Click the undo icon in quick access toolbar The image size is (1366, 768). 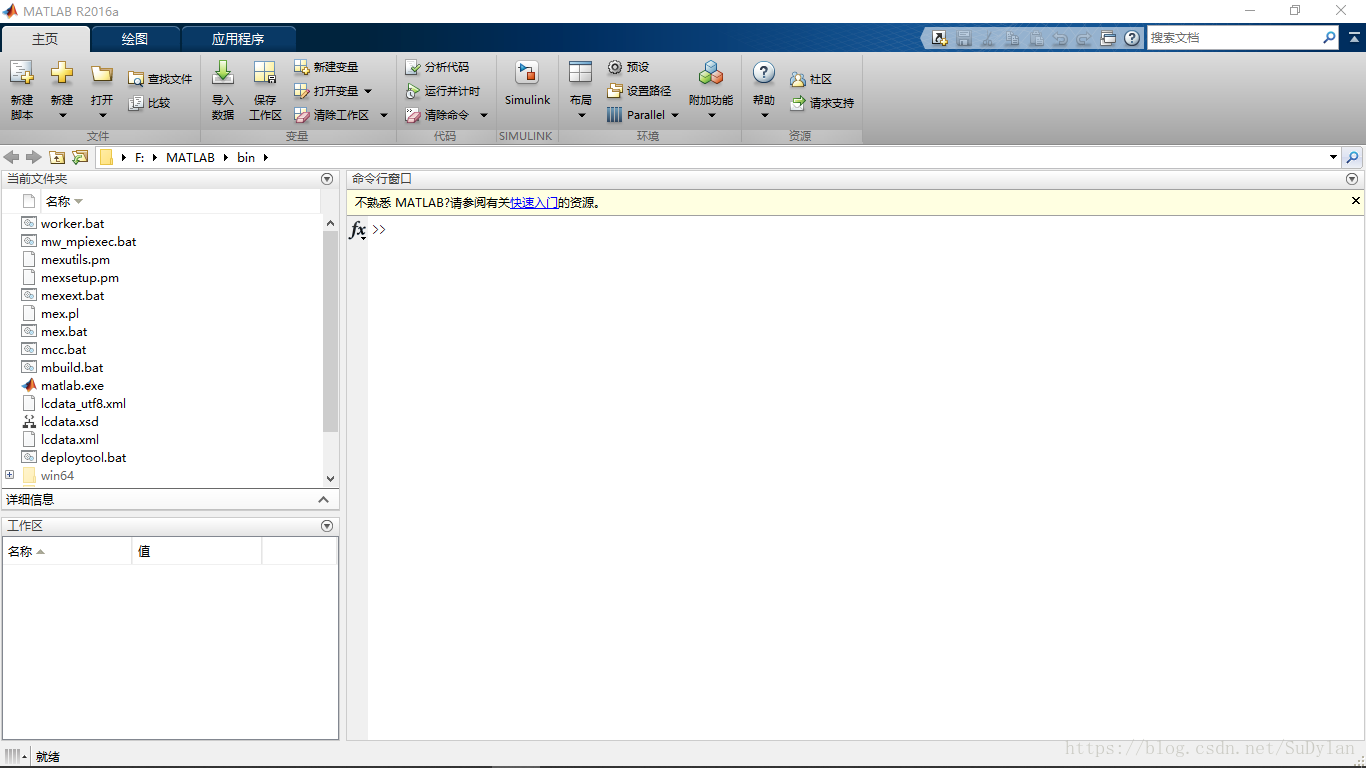point(1060,38)
